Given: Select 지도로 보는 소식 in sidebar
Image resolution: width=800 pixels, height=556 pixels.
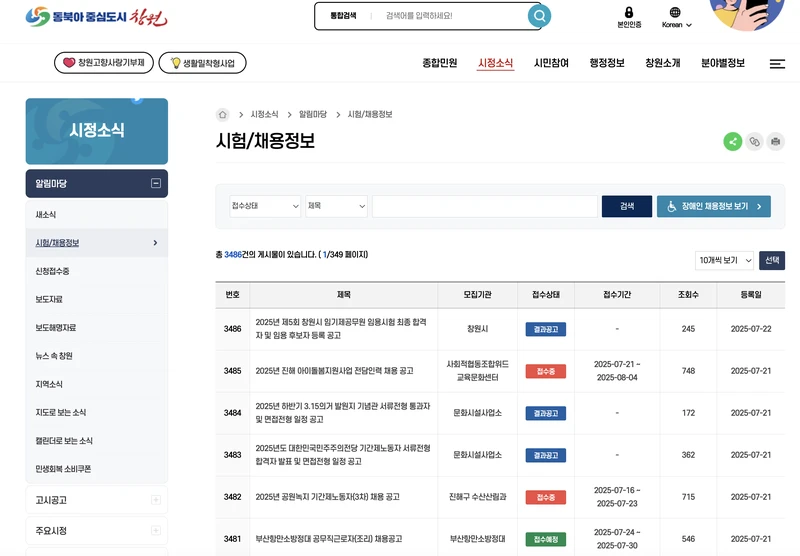Looking at the screenshot, I should (96, 412).
